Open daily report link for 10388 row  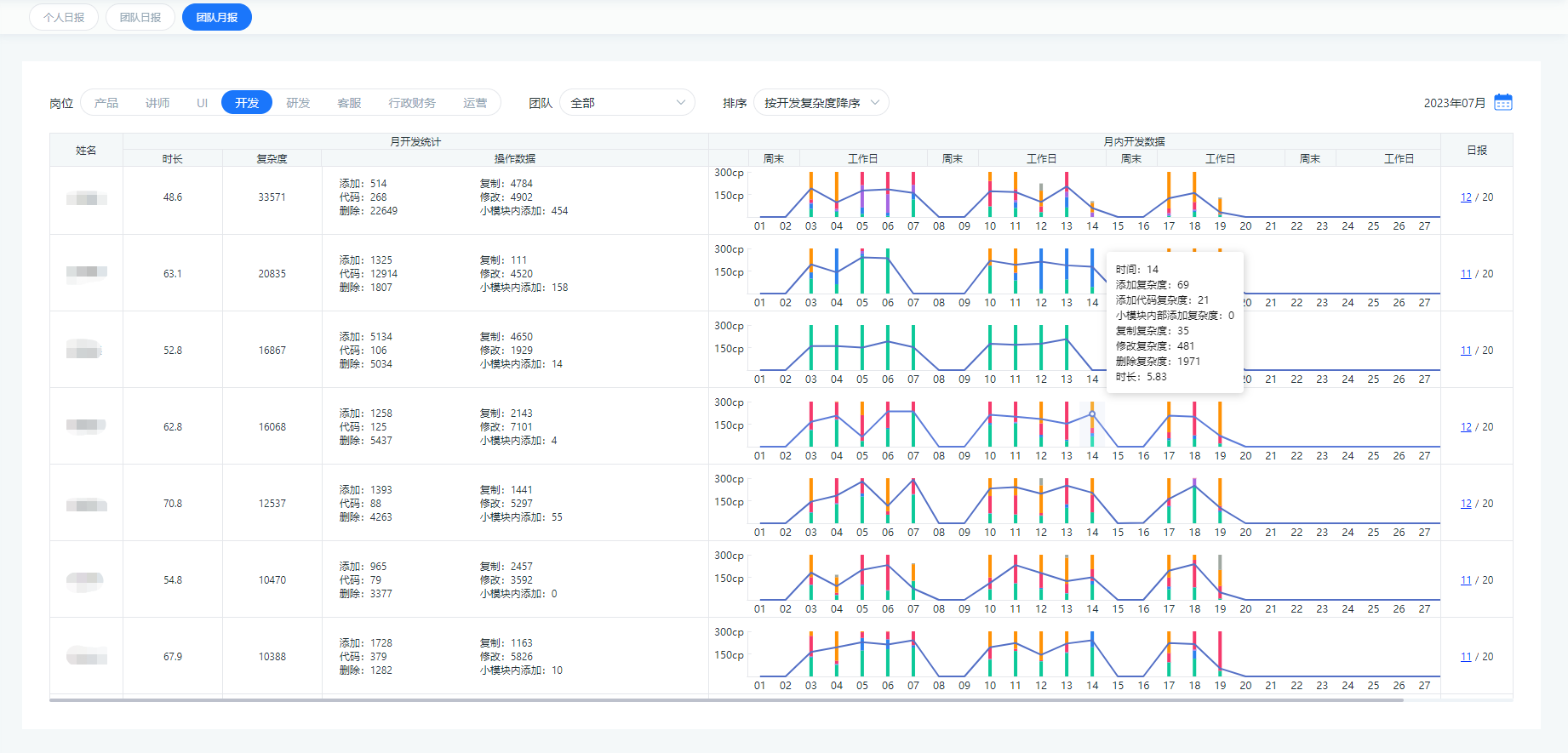pyautogui.click(x=1466, y=657)
